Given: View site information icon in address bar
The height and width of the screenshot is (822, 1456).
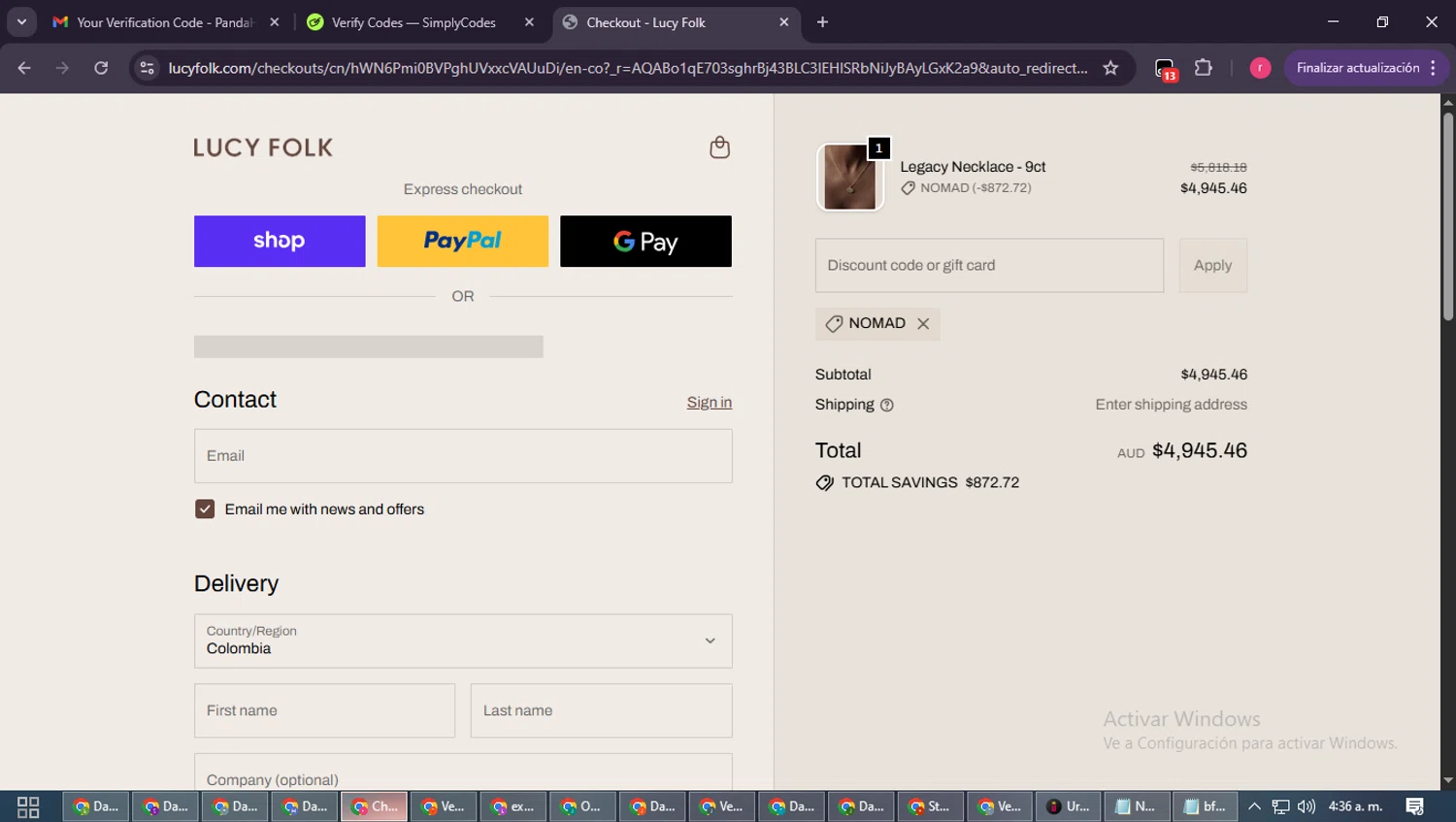Looking at the screenshot, I should [147, 68].
